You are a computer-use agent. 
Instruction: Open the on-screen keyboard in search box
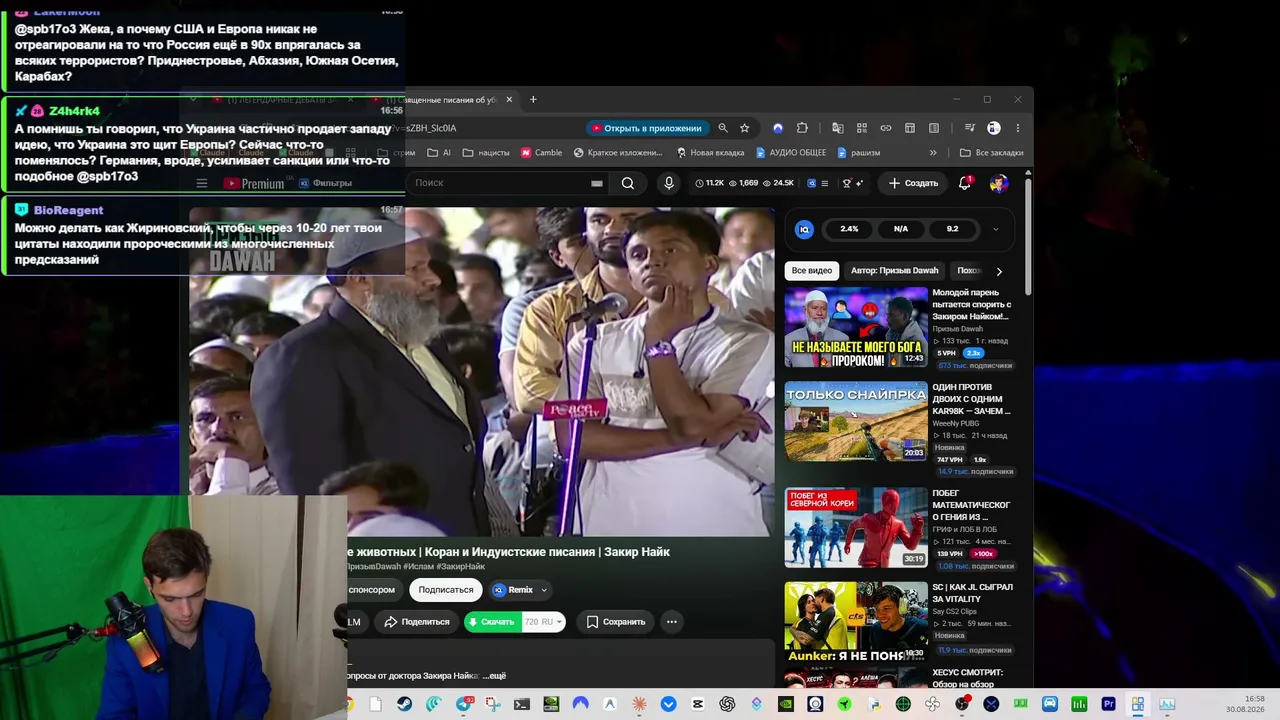click(597, 183)
